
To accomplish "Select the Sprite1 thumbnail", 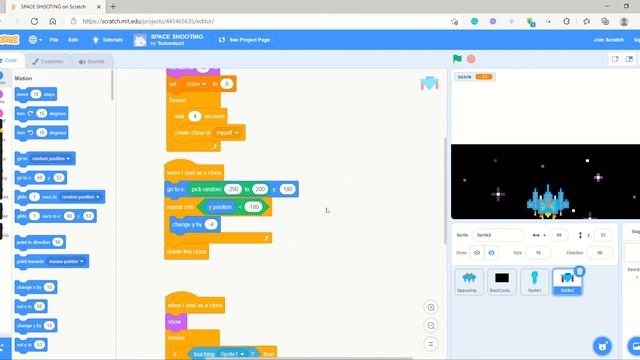I will pos(534,281).
